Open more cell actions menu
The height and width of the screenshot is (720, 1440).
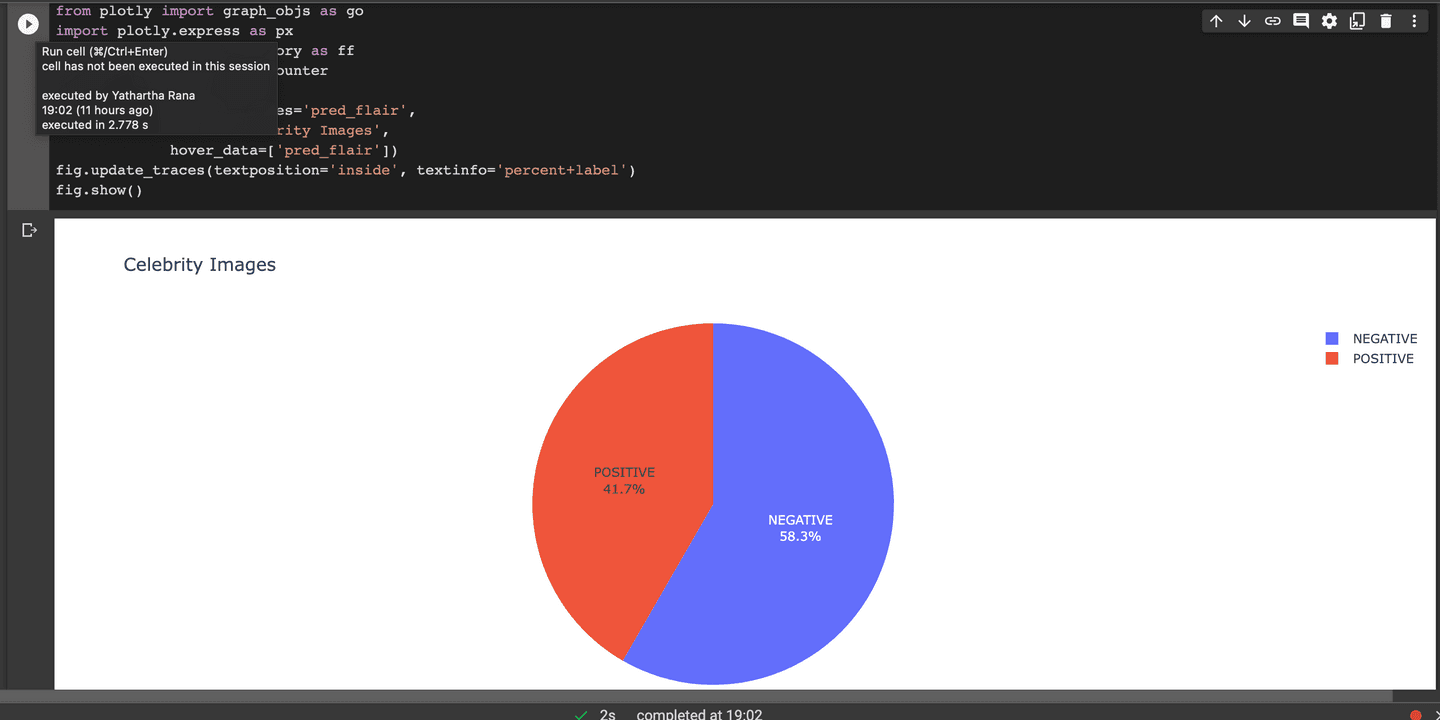(1414, 21)
